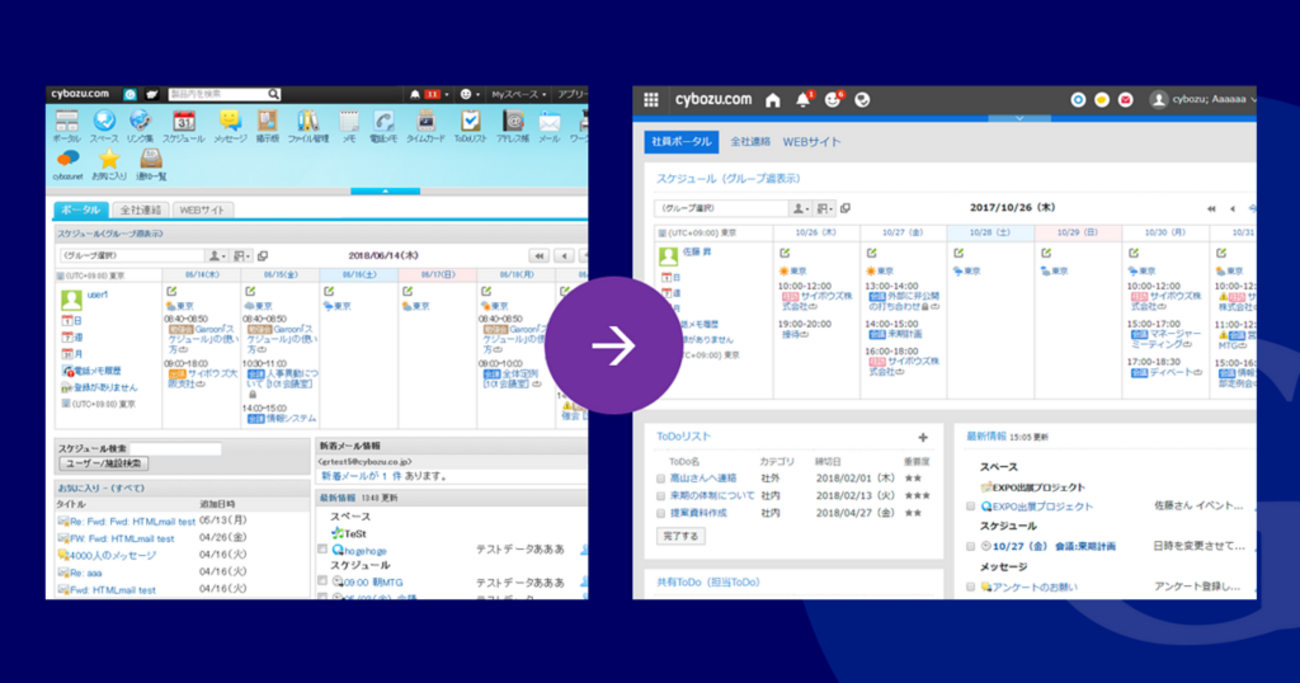This screenshot has height=683, width=1300.
Task: Open the view-switch dropdown in new schedule
Action: [x=825, y=208]
